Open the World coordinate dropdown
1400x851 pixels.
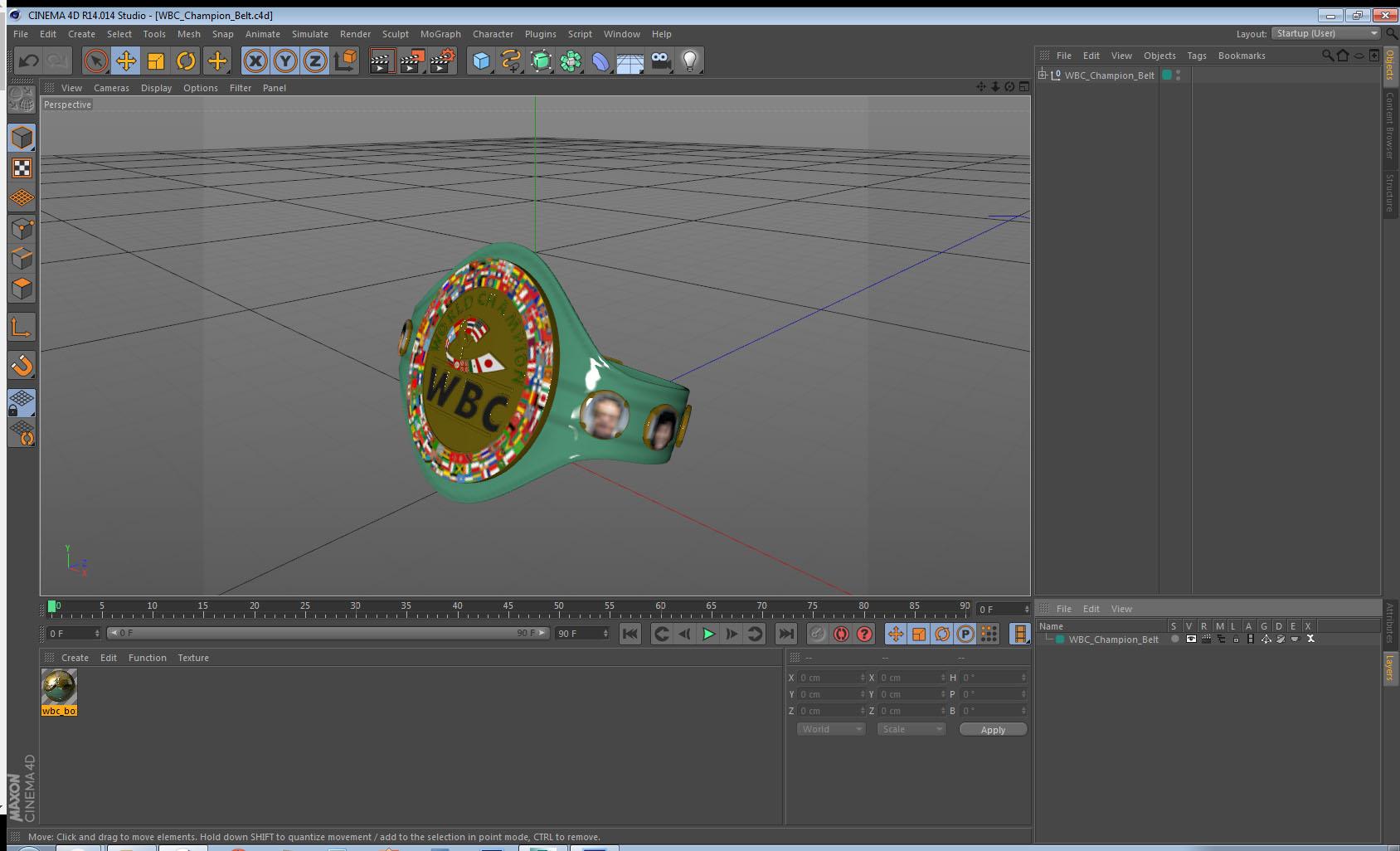click(831, 729)
